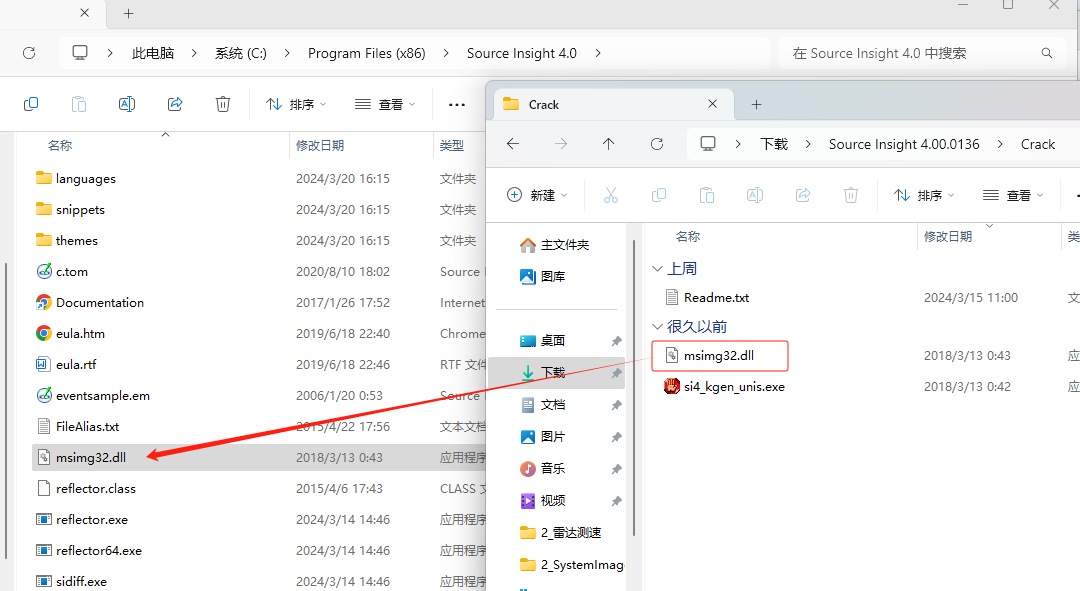Sort by 修改日期 column in Crack window

[948, 236]
